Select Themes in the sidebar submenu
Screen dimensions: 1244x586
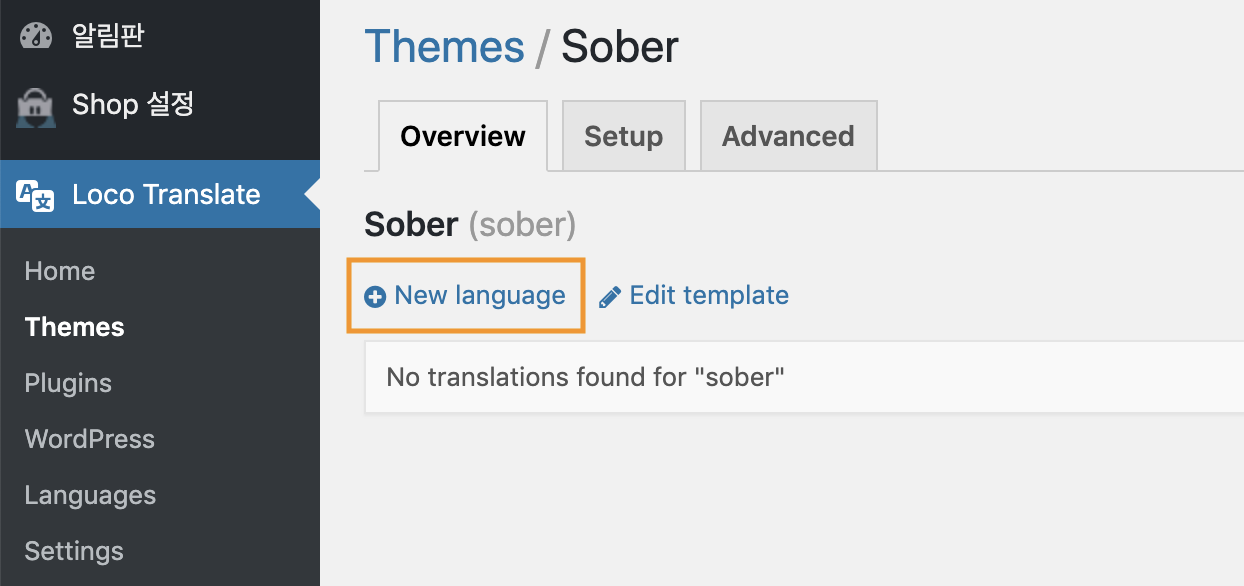[75, 327]
